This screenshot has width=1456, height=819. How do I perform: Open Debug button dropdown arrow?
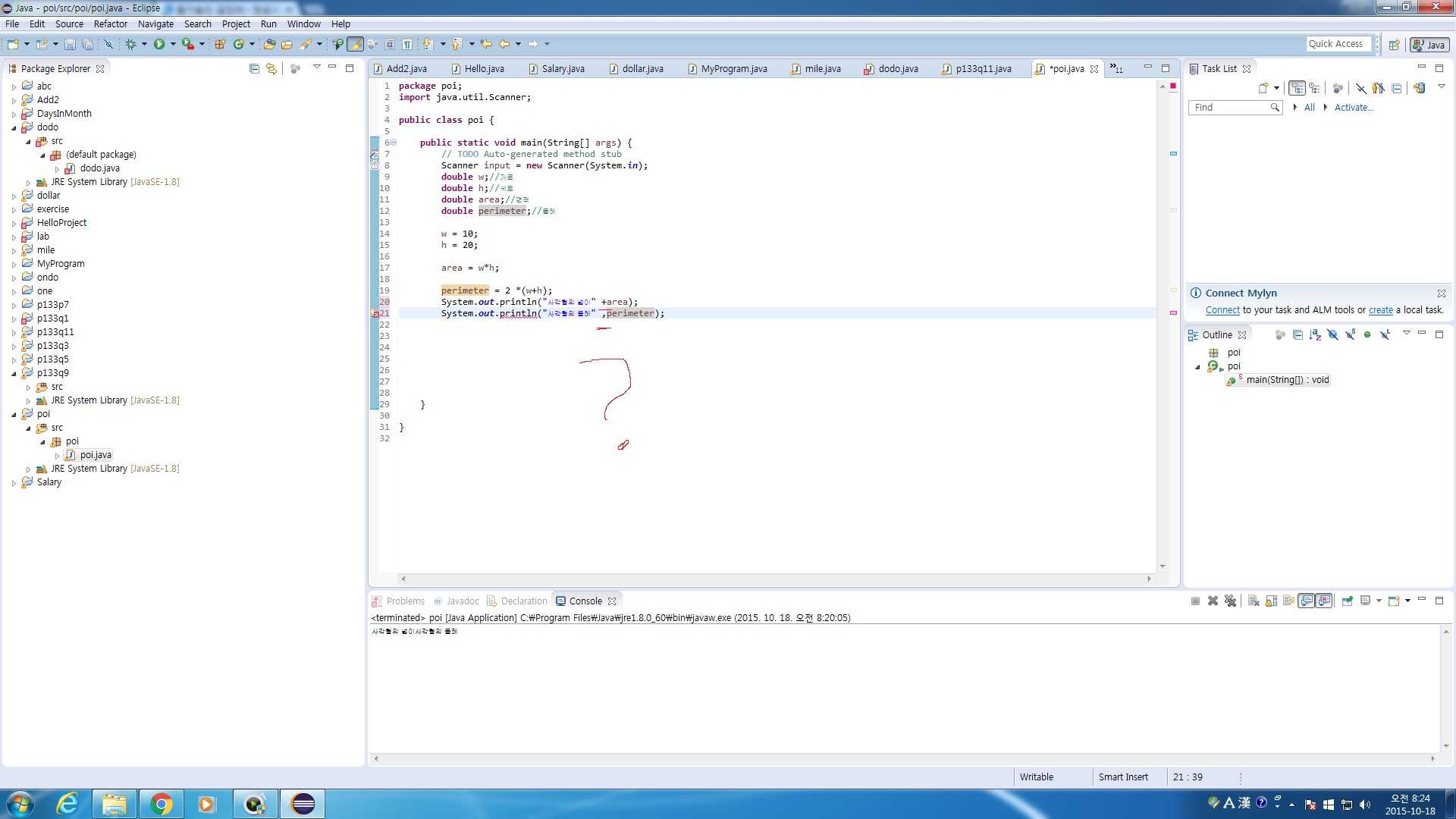pos(144,45)
